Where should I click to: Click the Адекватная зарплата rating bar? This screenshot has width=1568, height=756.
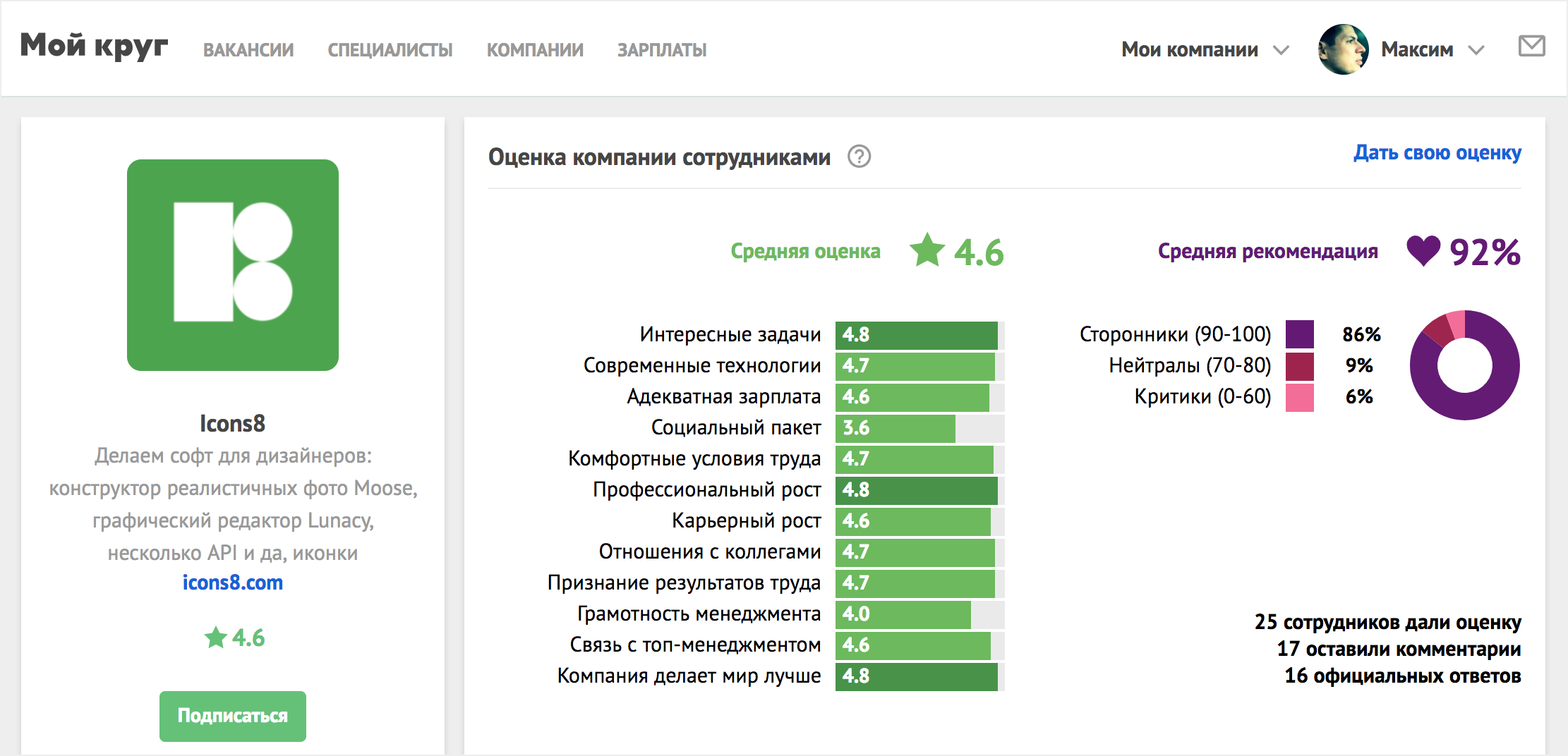coord(919,397)
